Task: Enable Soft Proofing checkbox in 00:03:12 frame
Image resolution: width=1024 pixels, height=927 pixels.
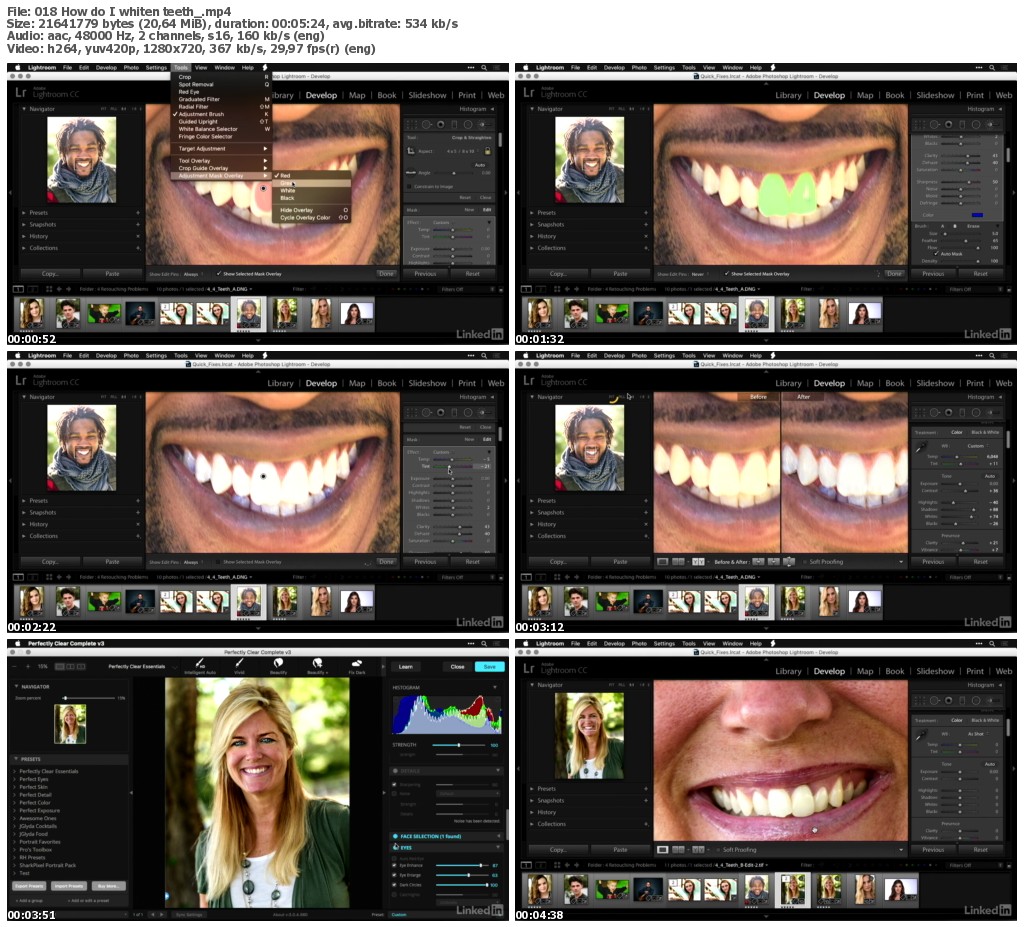Action: [803, 562]
